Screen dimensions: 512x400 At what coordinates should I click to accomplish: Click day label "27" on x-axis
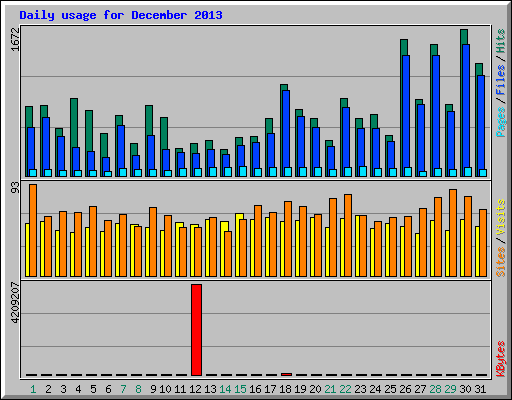(420, 389)
